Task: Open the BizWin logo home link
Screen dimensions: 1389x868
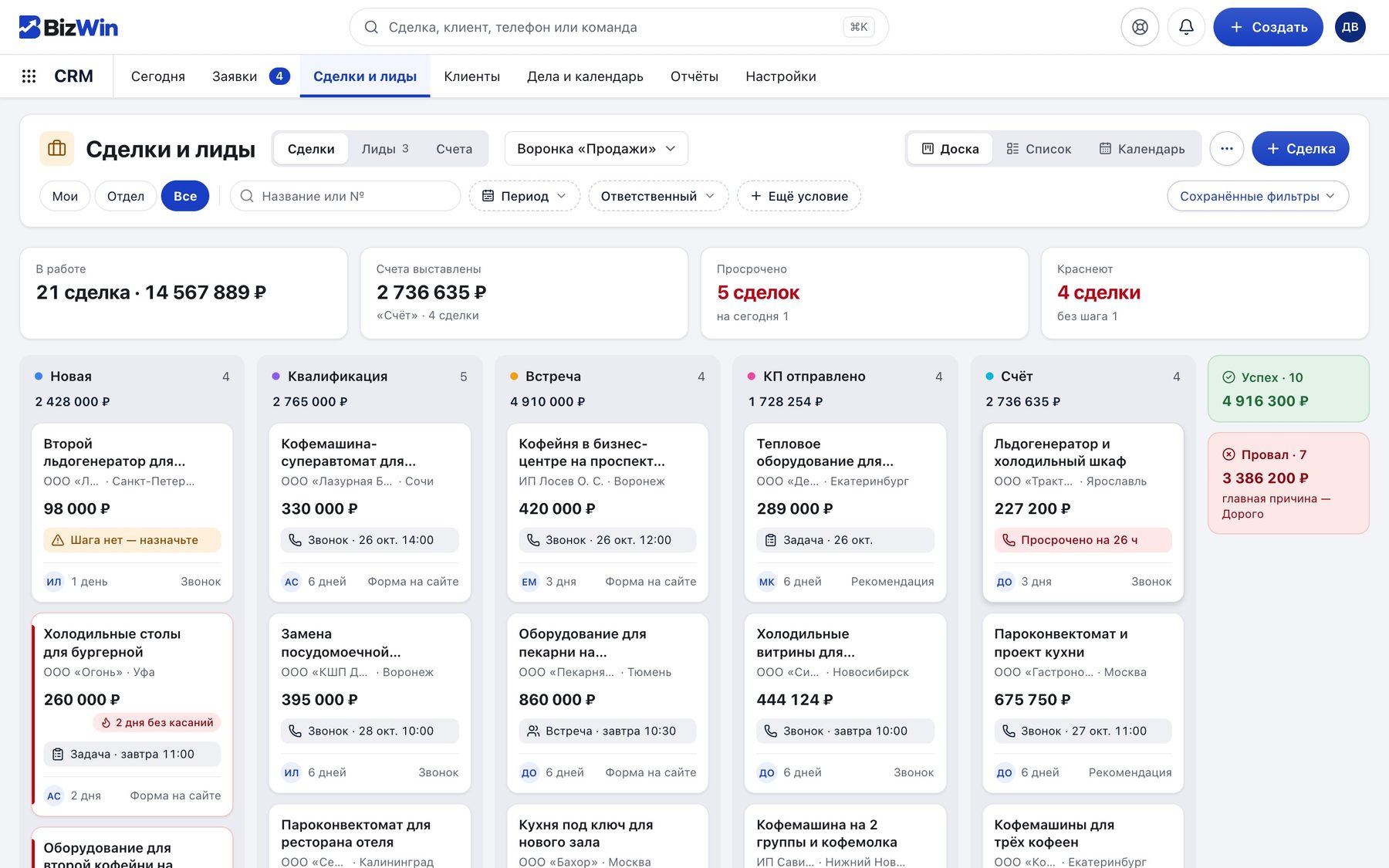Action: coord(68,27)
